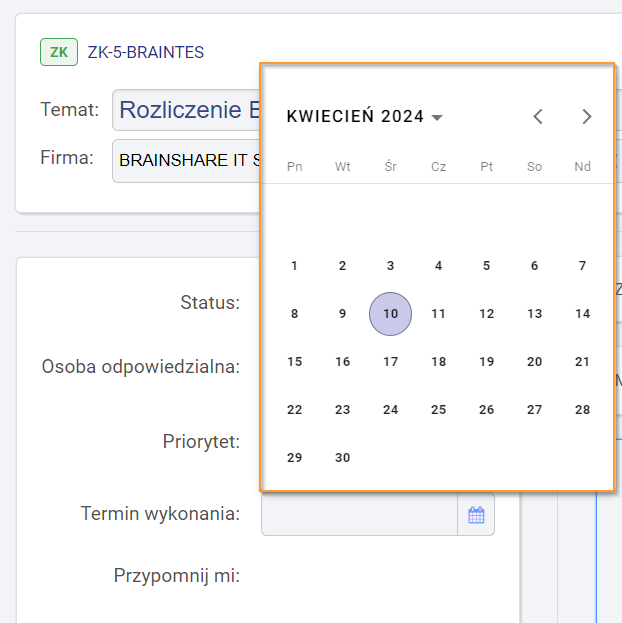Select April 17 in the calendar

[x=390, y=362]
